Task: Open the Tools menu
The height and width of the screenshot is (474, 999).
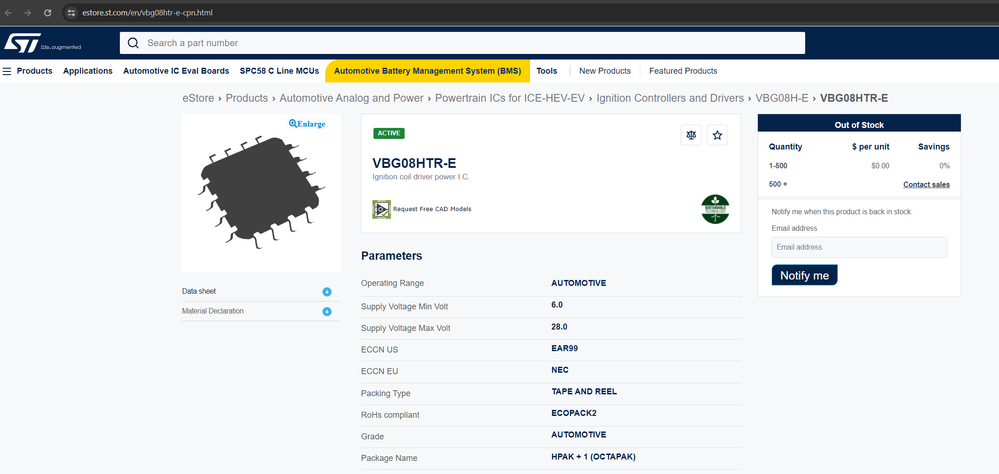Action: tap(547, 71)
